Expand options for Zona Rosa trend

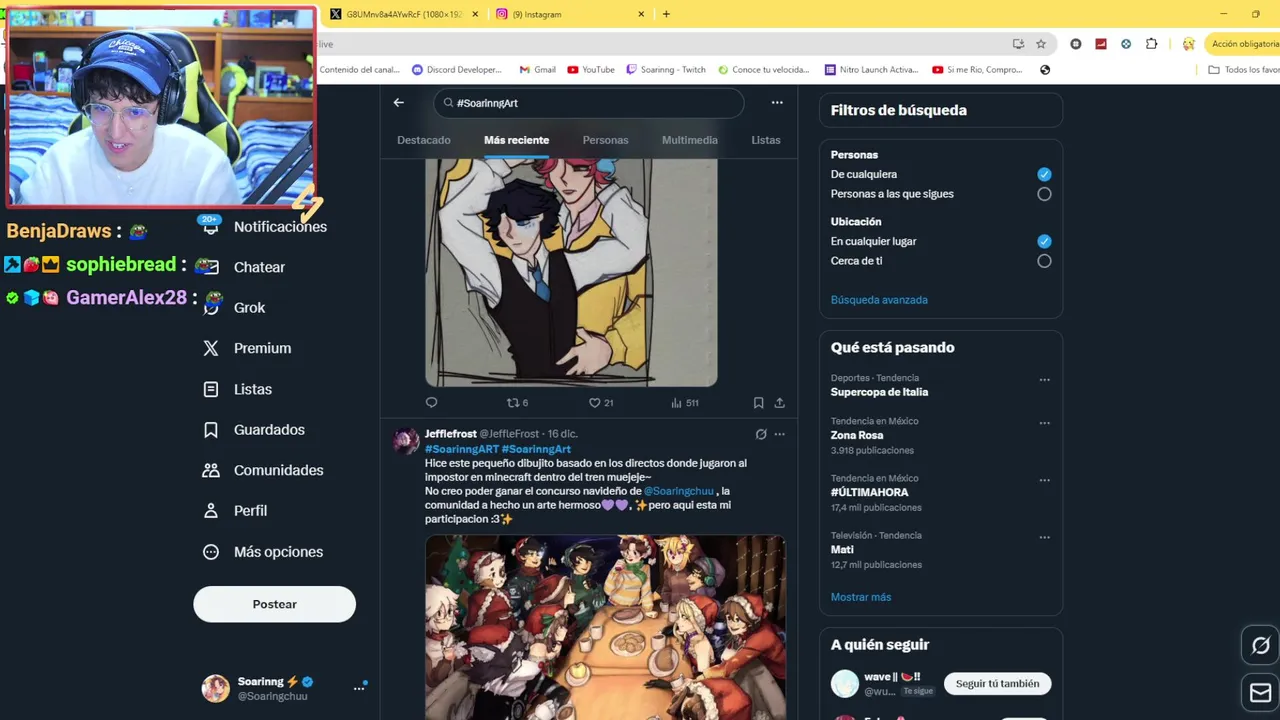pos(1044,423)
